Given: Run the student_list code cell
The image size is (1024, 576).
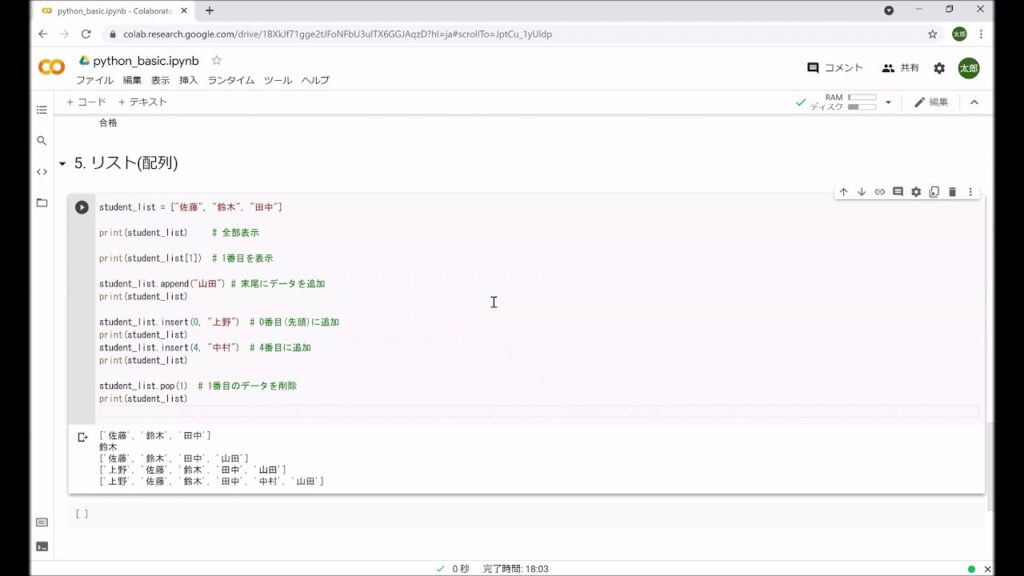Looking at the screenshot, I should tap(82, 207).
